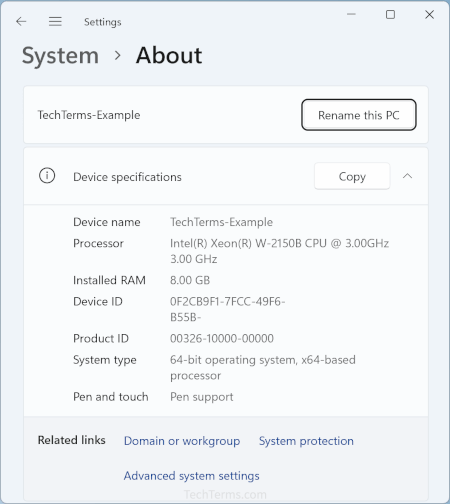Copy the device specifications
Image resolution: width=450 pixels, height=504 pixels.
coord(352,176)
